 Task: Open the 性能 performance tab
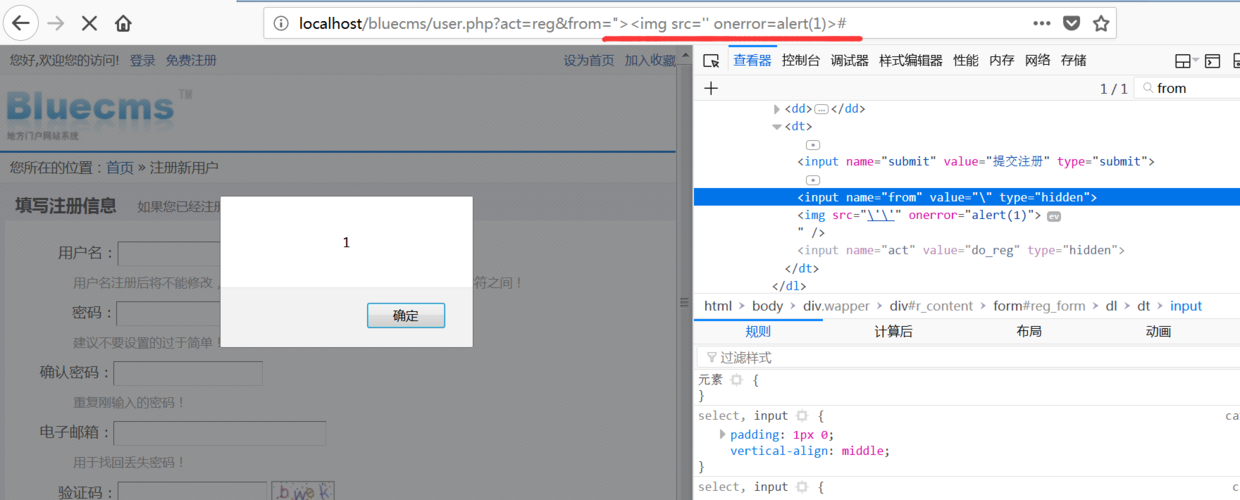(x=966, y=60)
